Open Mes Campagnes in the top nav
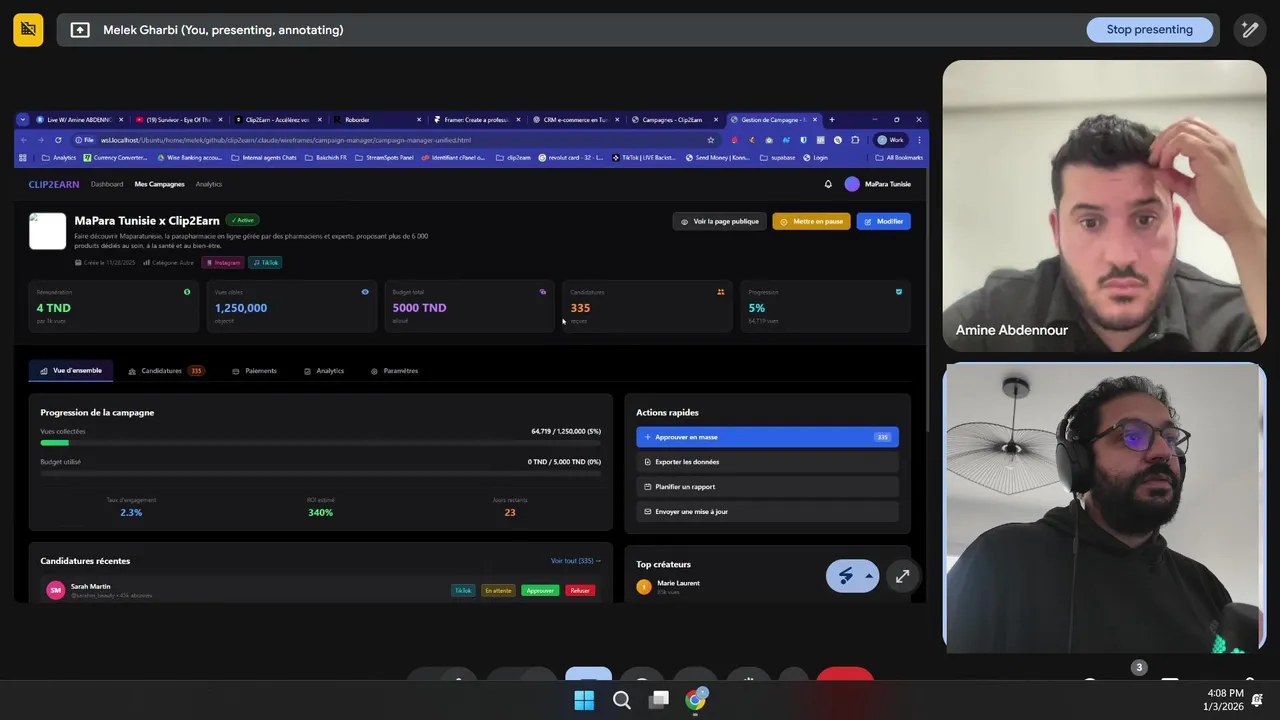The height and width of the screenshot is (720, 1280). pyautogui.click(x=159, y=184)
